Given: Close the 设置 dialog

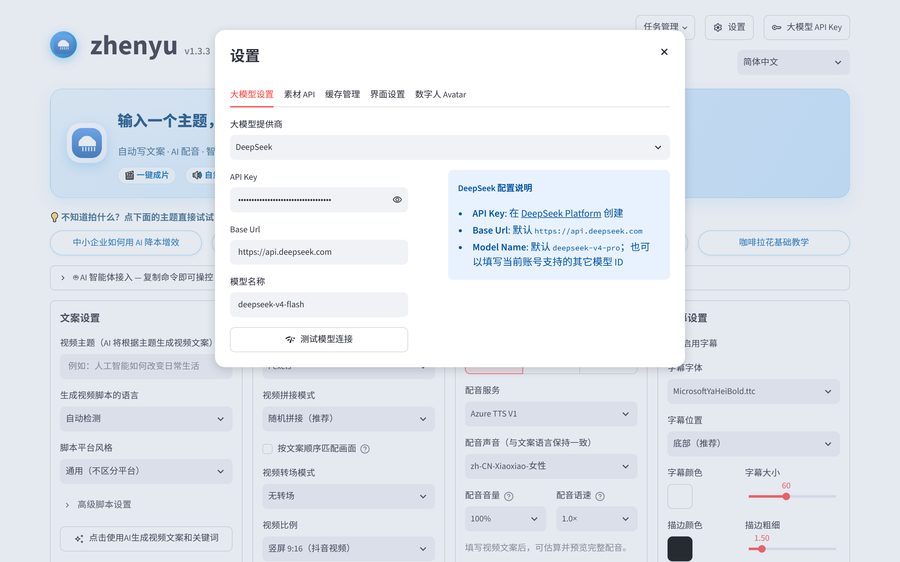Looking at the screenshot, I should click(664, 52).
